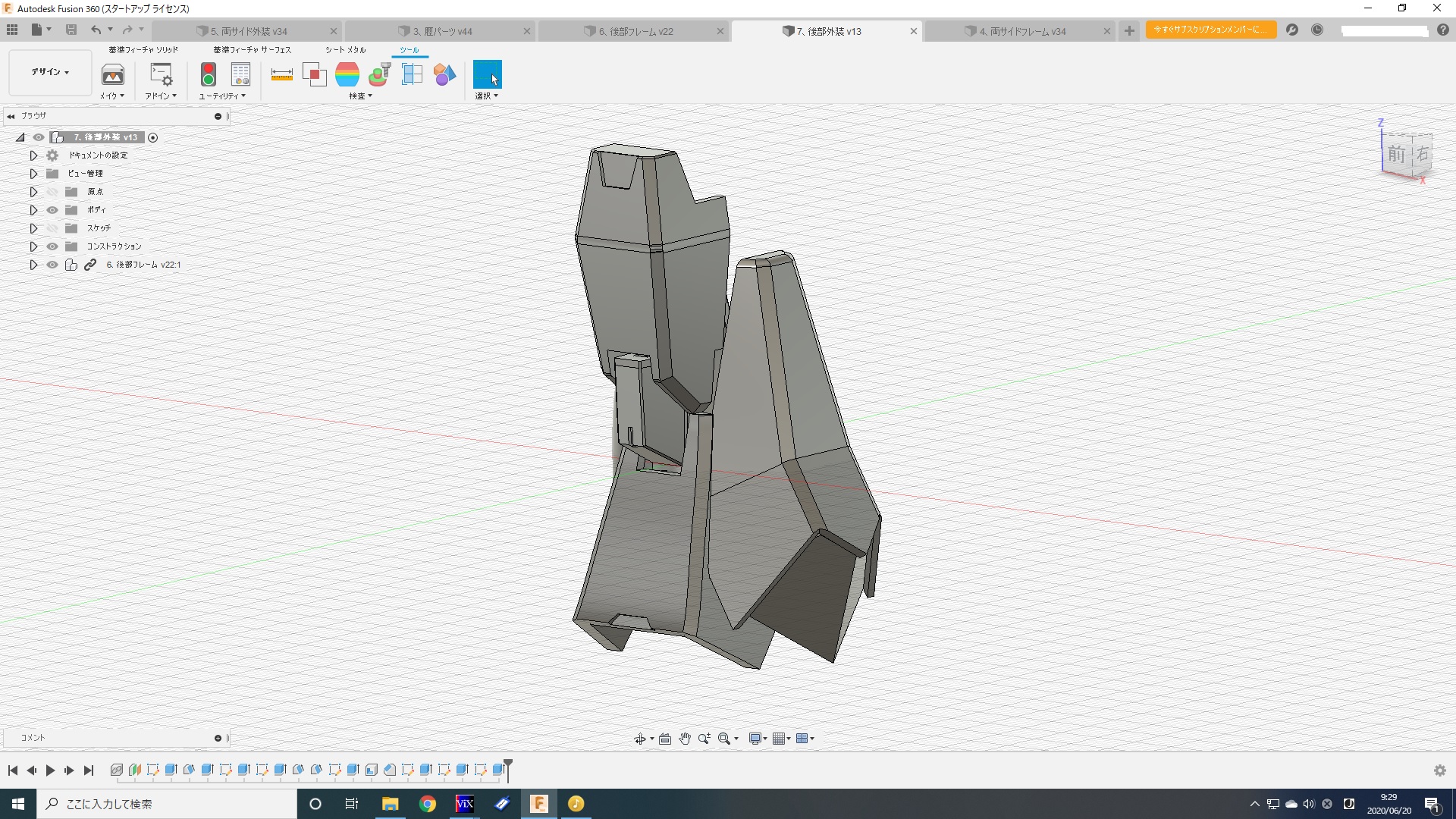
Task: Toggle visibility of コンストラクション folder
Action: point(52,246)
